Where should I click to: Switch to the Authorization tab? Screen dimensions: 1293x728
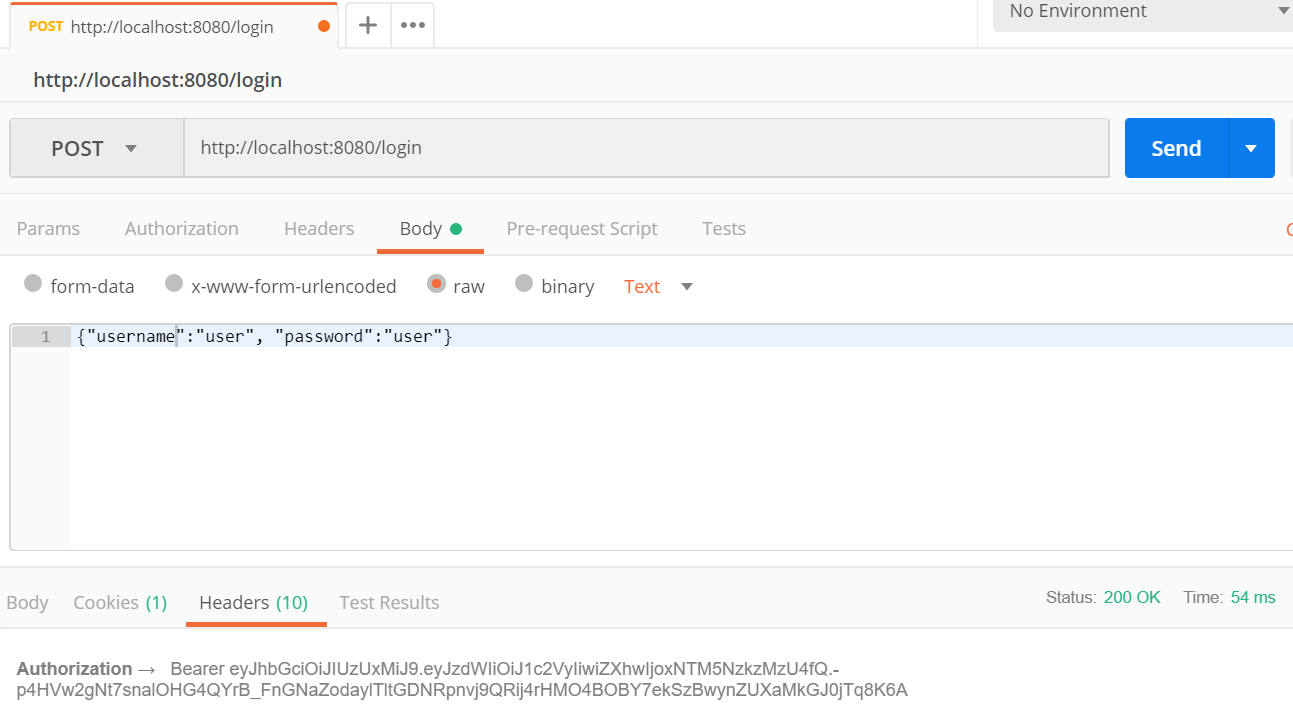[x=181, y=228]
